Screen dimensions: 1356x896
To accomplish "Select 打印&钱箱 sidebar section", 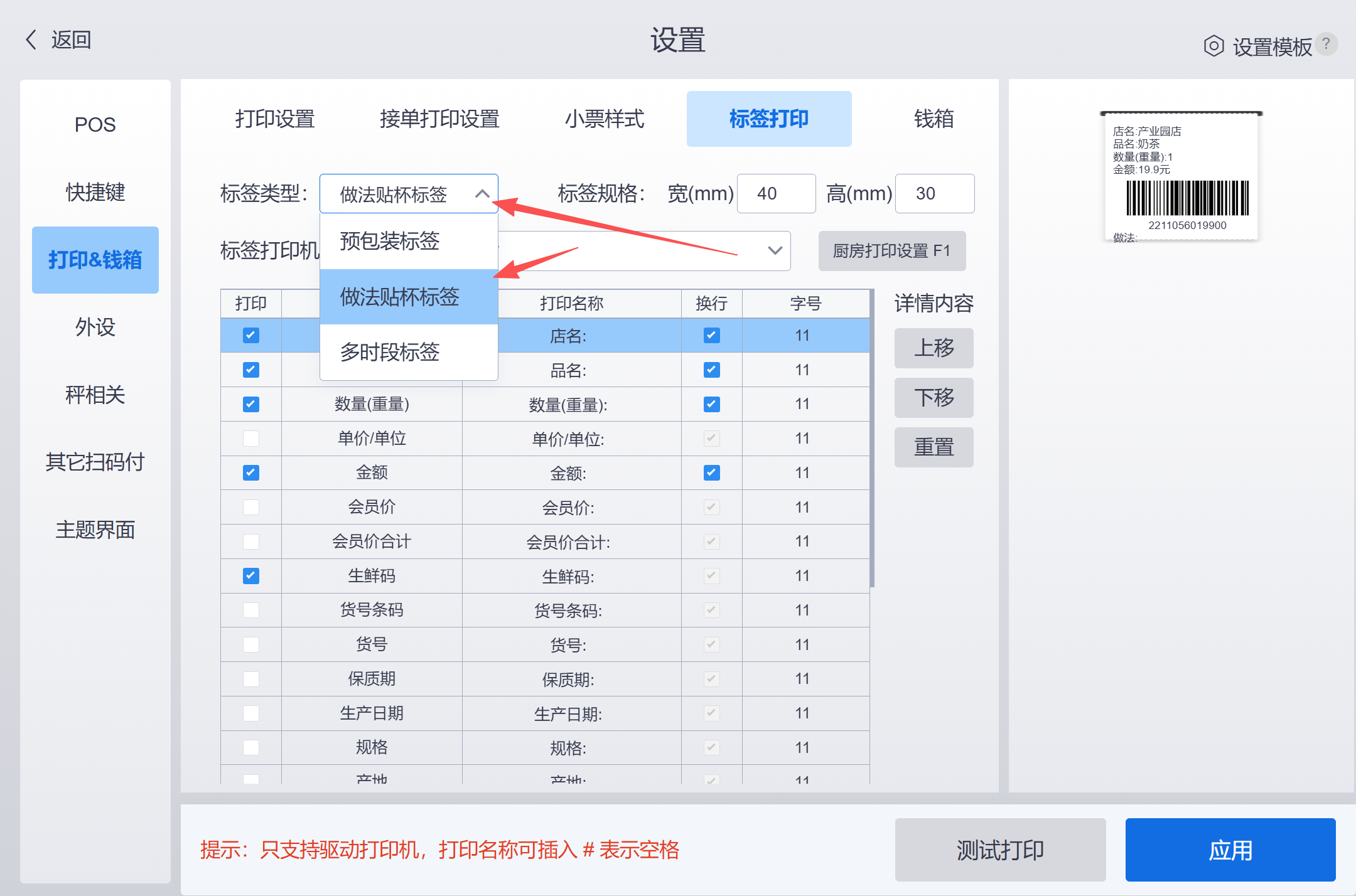I will click(95, 260).
